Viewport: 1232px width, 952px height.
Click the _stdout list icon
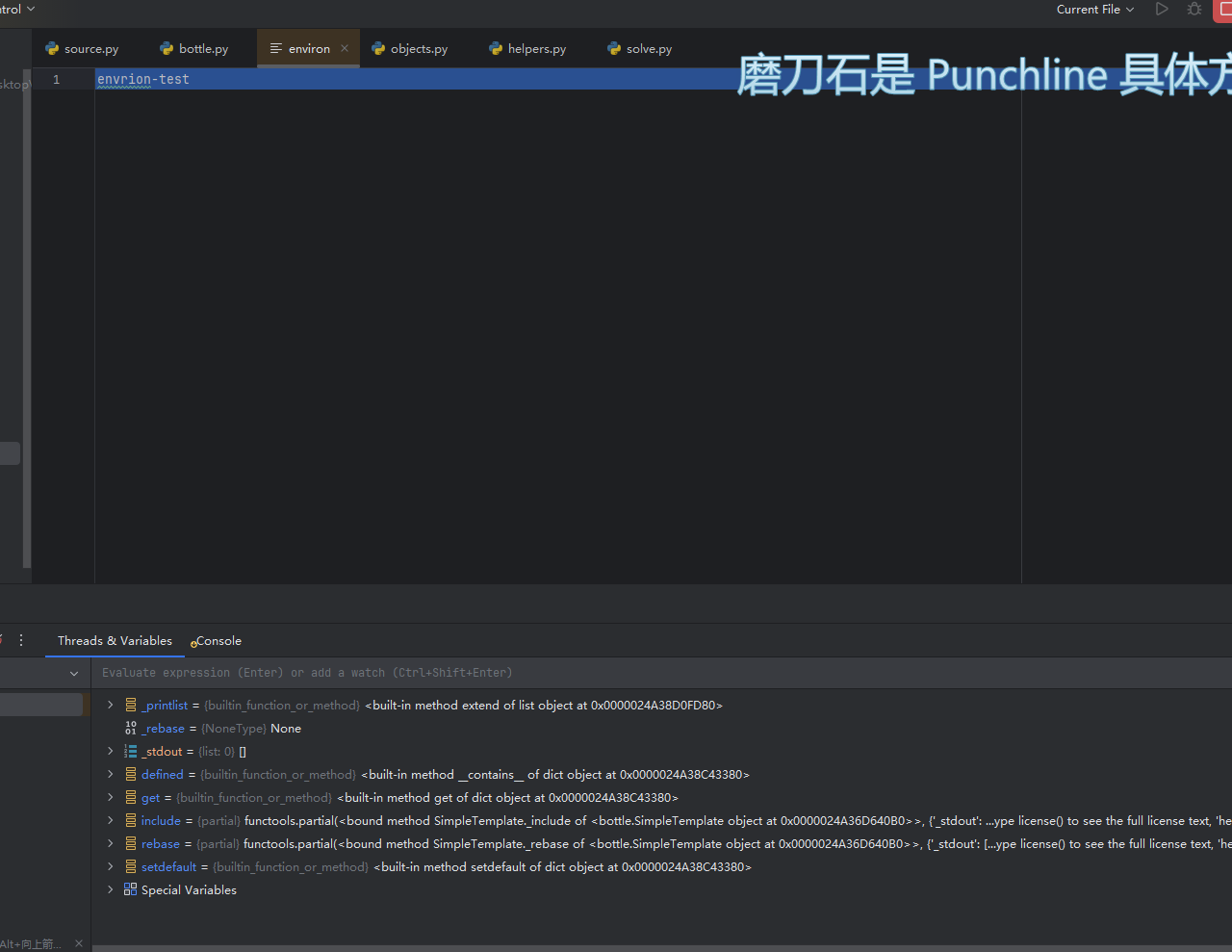131,751
